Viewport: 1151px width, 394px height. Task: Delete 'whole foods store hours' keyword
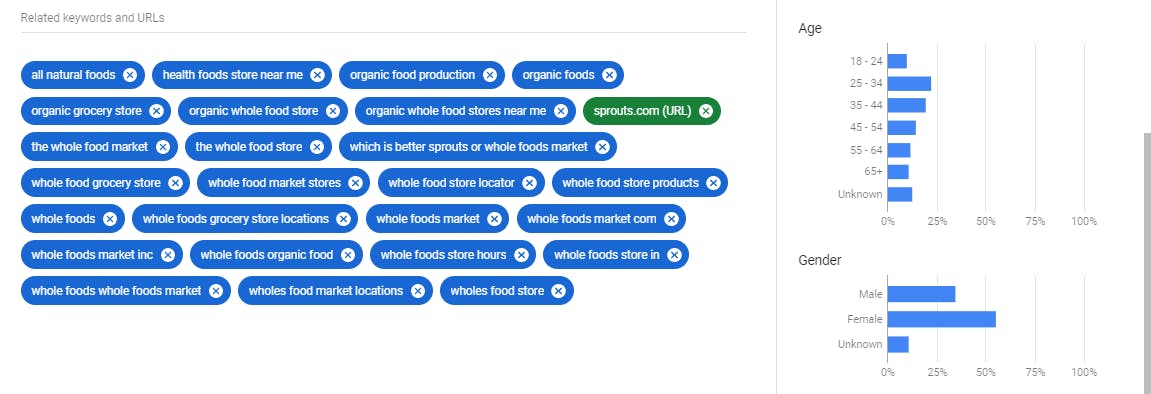point(520,255)
